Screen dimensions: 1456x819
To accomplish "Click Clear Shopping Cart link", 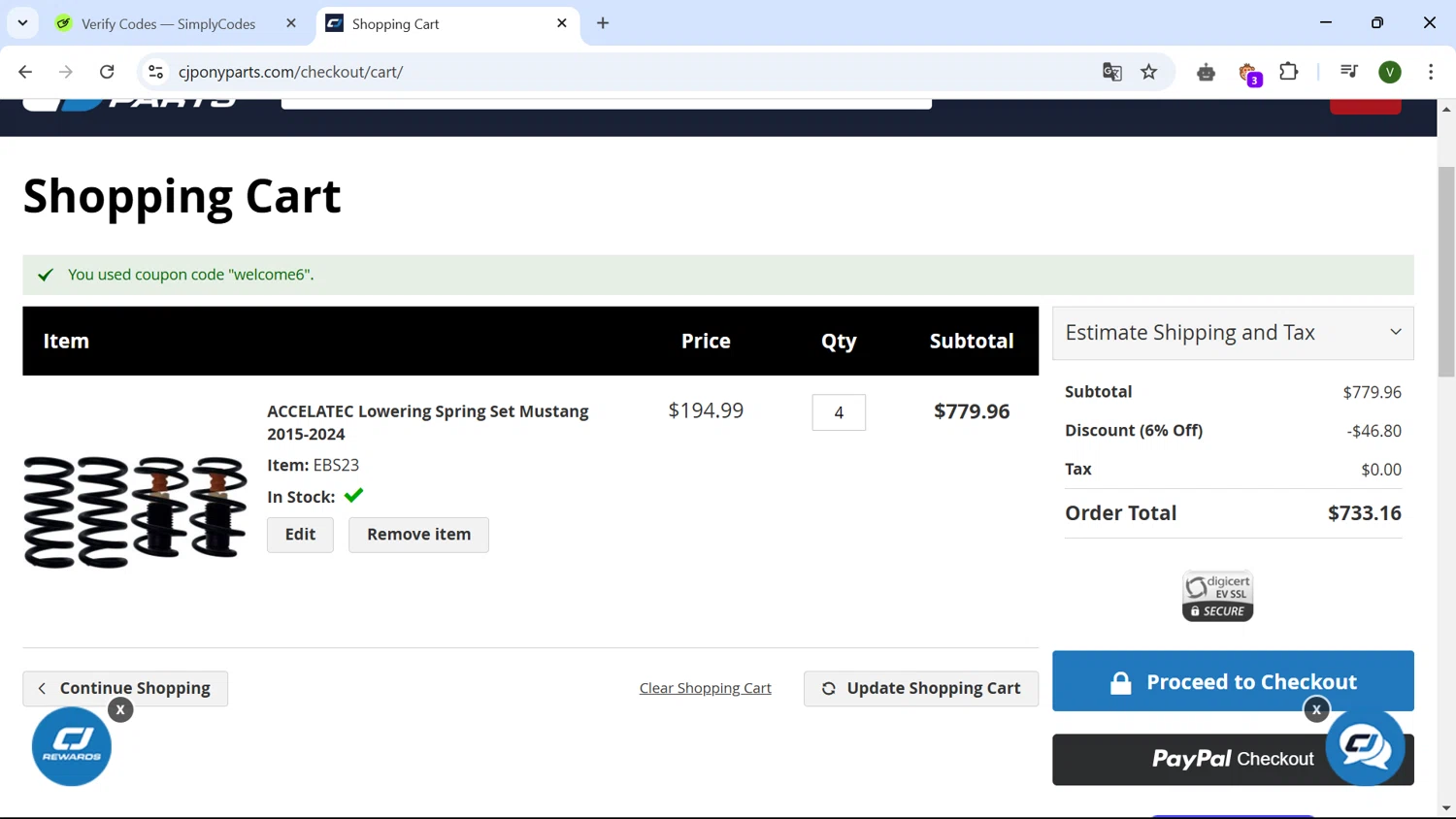I will coord(706,688).
